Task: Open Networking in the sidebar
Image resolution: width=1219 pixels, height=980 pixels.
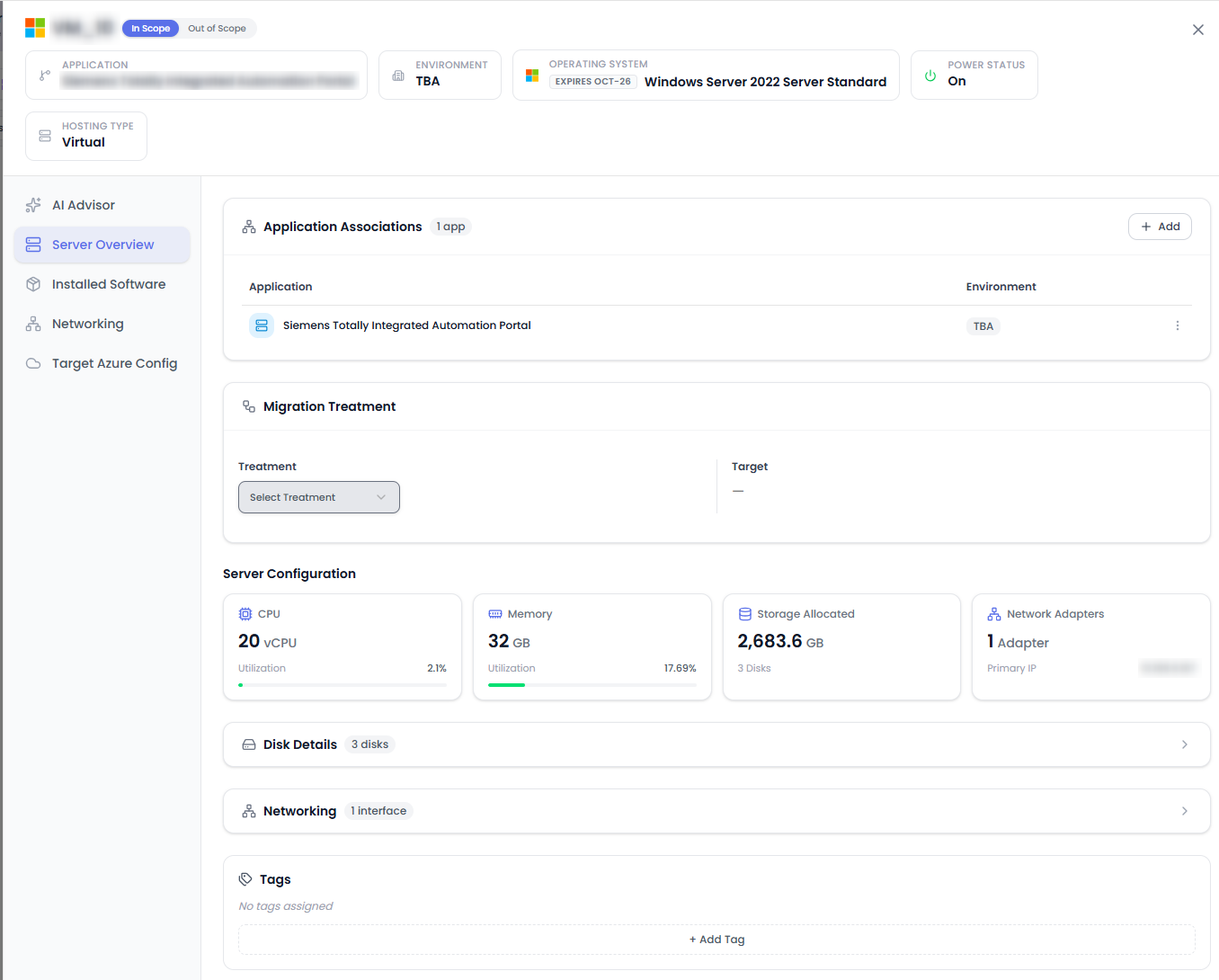Action: [x=102, y=324]
